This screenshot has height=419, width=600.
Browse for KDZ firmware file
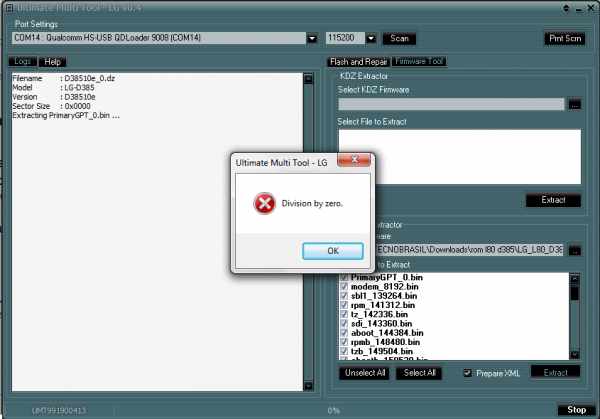point(574,104)
